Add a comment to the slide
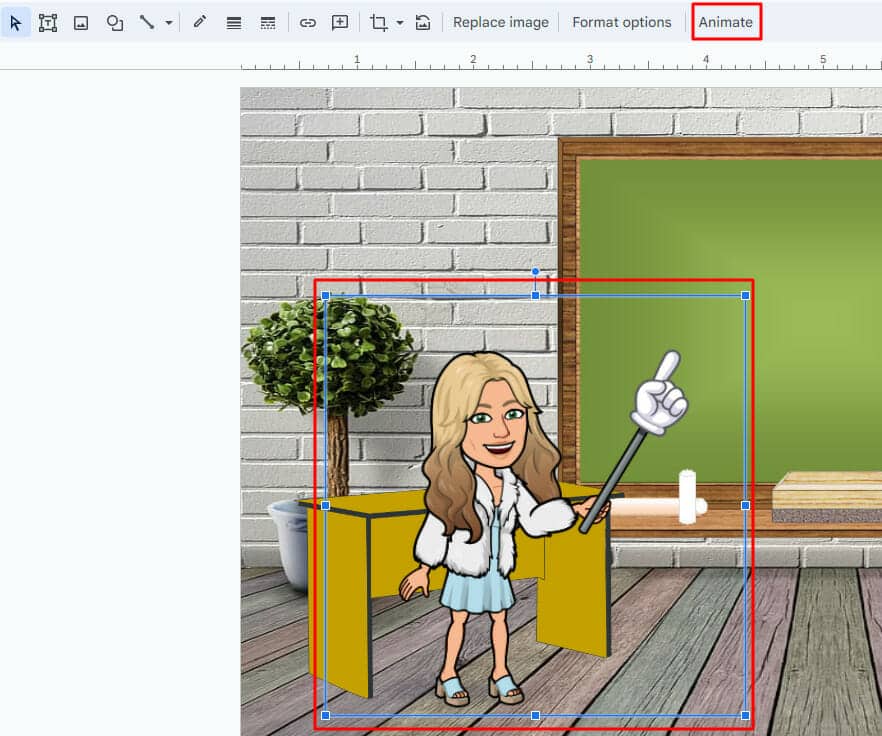This screenshot has width=882, height=736. [x=340, y=21]
